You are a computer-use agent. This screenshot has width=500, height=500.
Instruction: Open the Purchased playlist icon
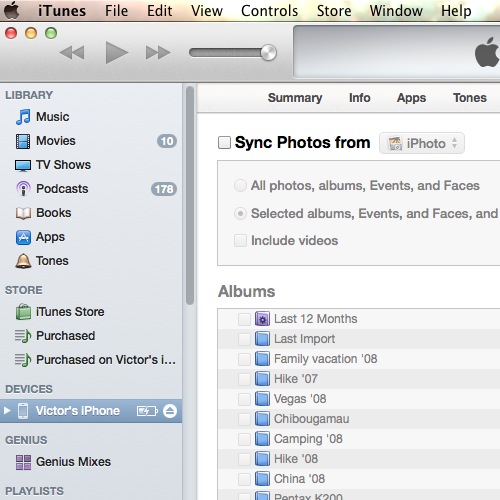[x=23, y=336]
